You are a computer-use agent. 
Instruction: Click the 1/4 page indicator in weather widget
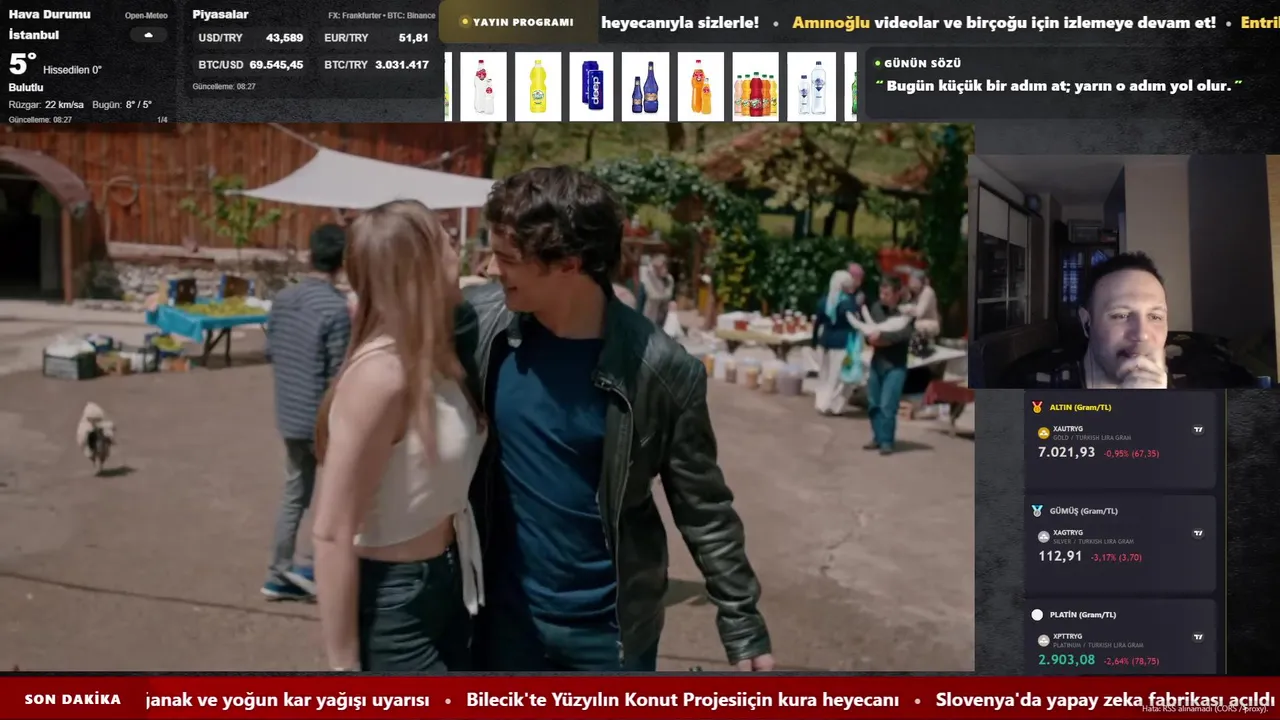click(162, 120)
